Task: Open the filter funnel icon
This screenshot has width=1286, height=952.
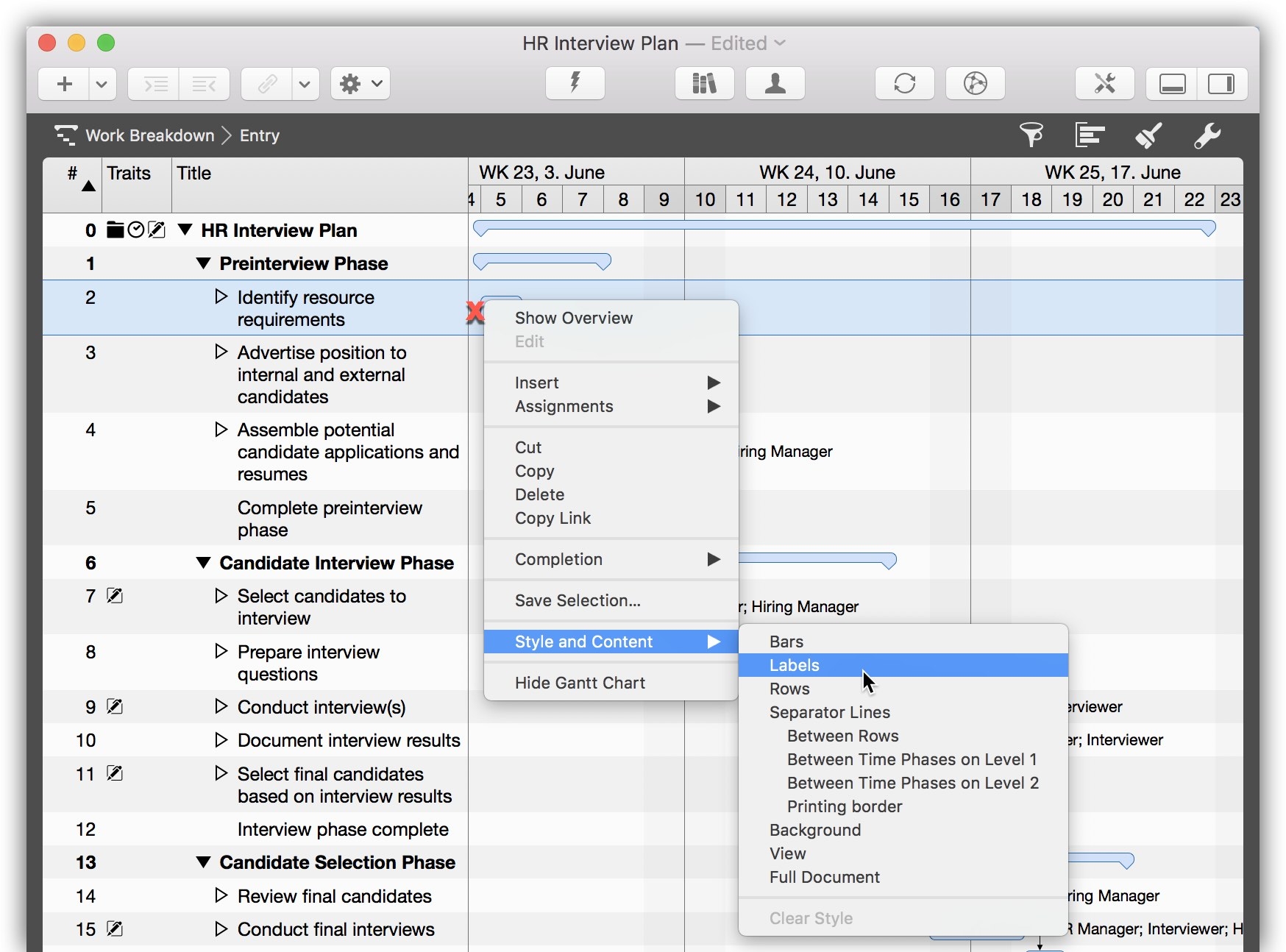Action: tap(1031, 135)
